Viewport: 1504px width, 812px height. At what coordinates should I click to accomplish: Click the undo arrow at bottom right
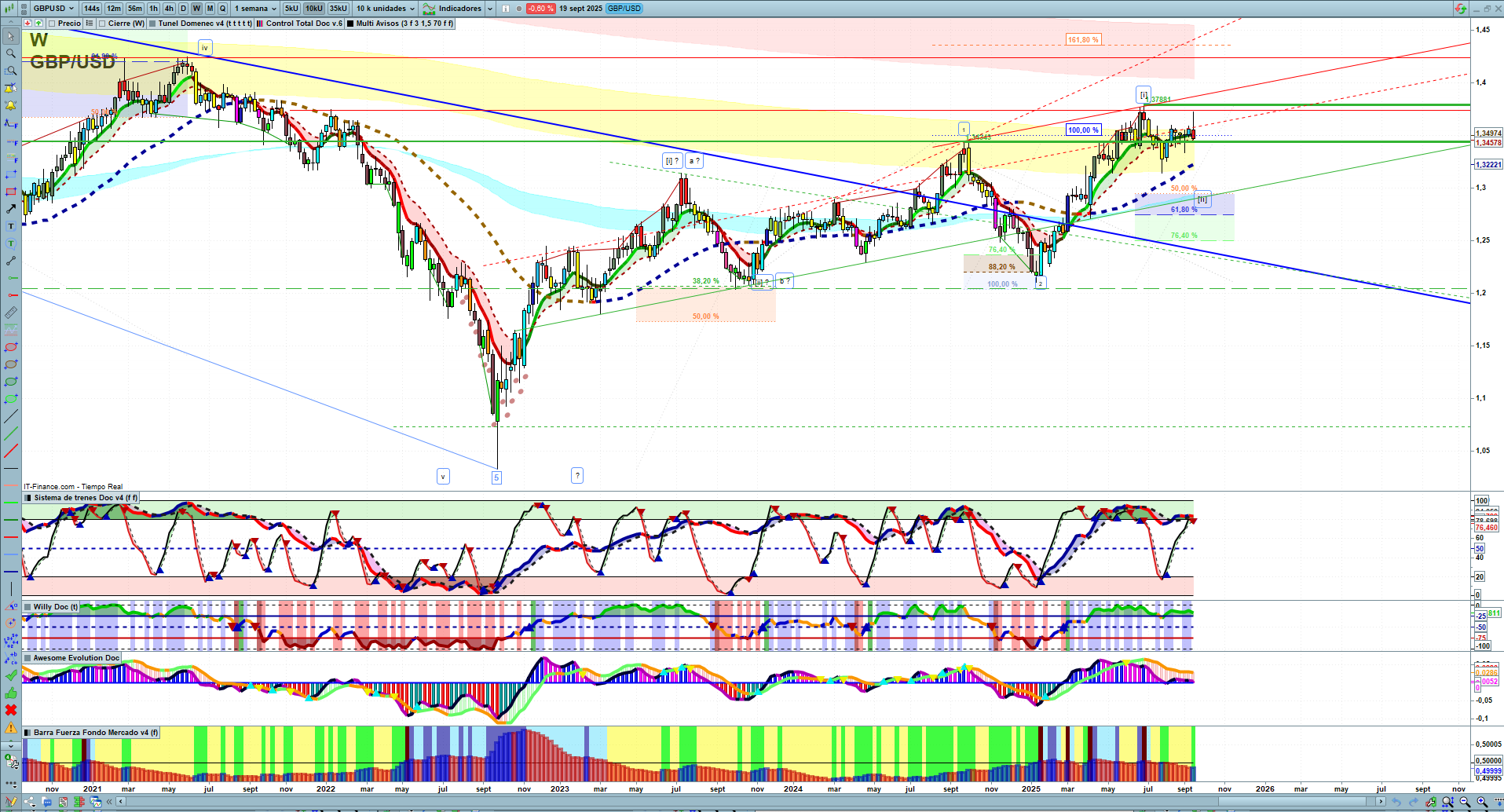[1397, 802]
